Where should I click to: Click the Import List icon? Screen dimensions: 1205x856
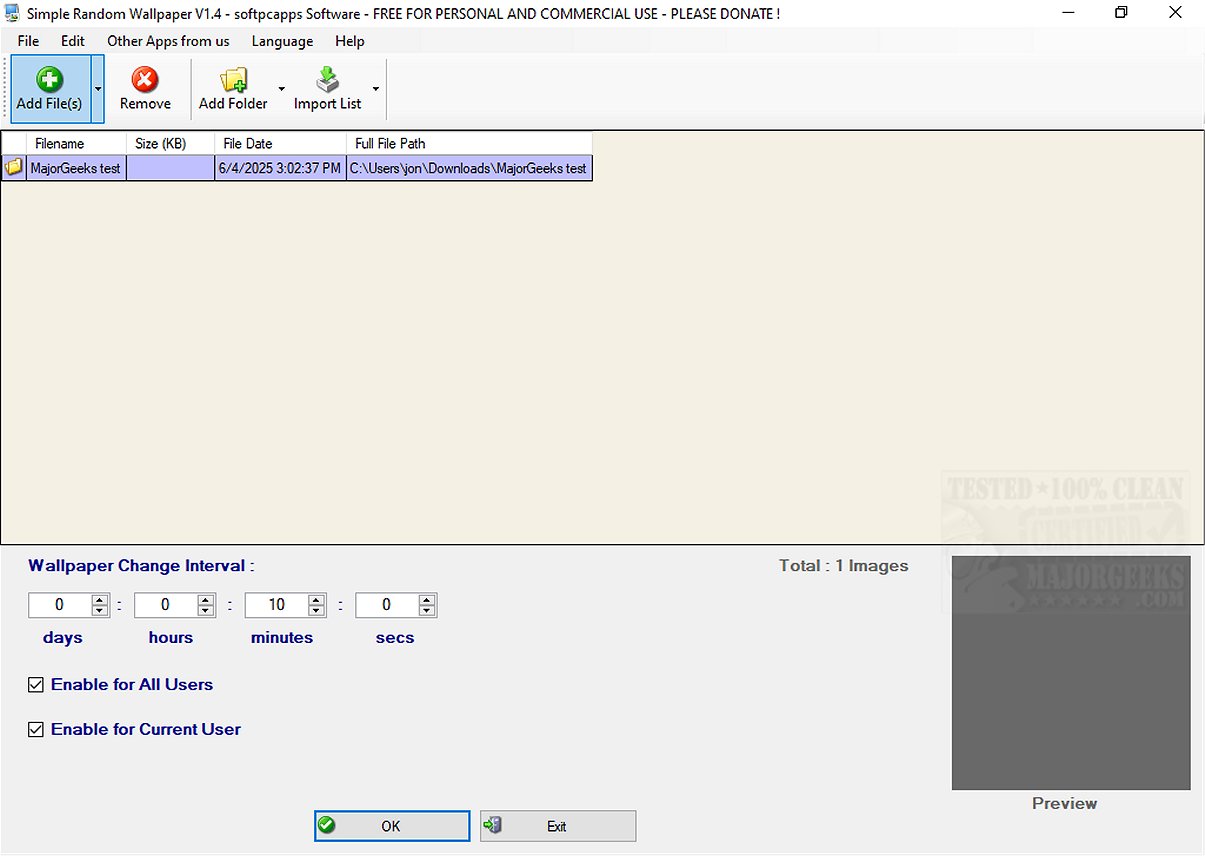[x=328, y=79]
